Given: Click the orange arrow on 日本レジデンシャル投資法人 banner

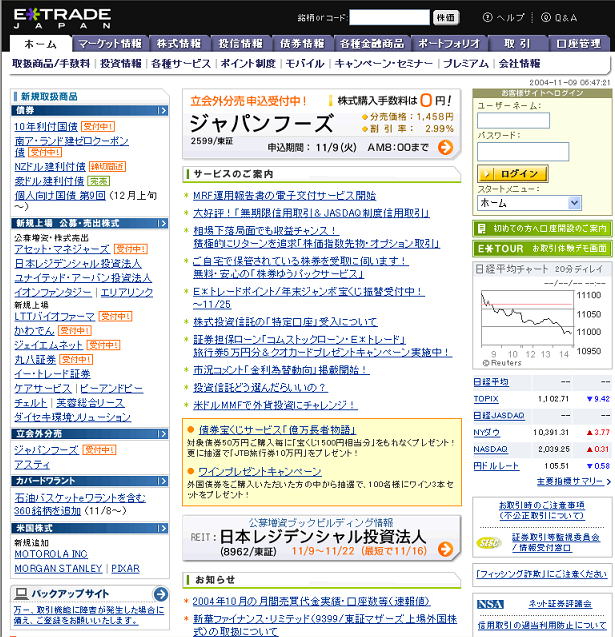Looking at the screenshot, I should (x=446, y=549).
